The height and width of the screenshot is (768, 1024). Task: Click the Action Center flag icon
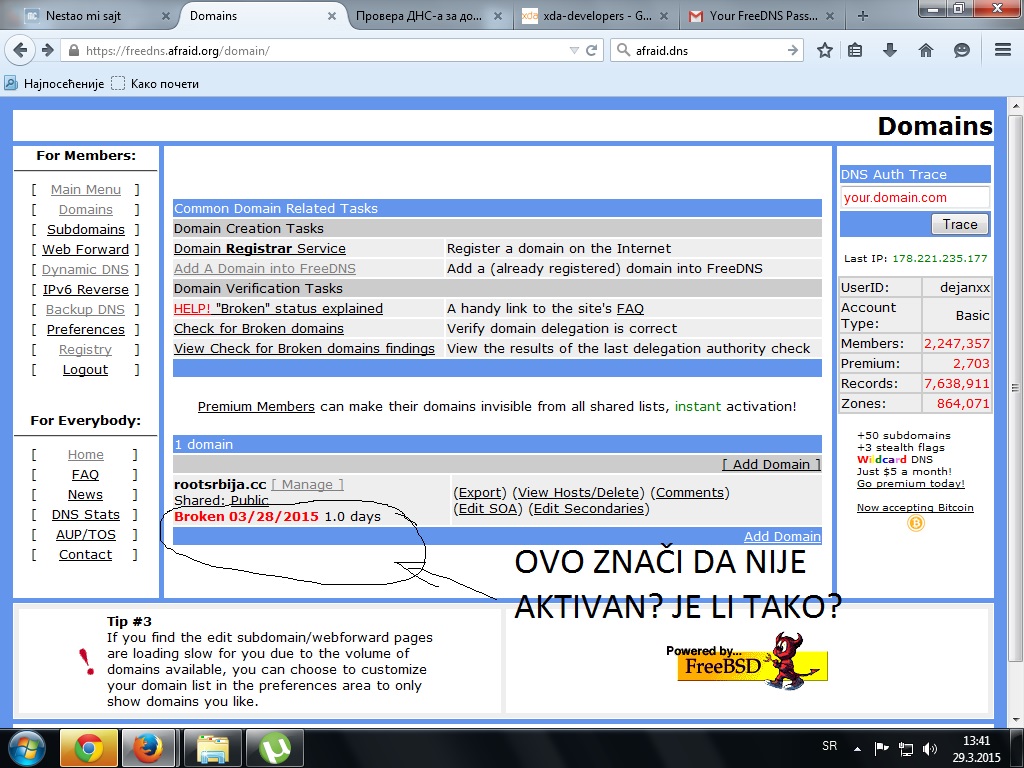(882, 748)
